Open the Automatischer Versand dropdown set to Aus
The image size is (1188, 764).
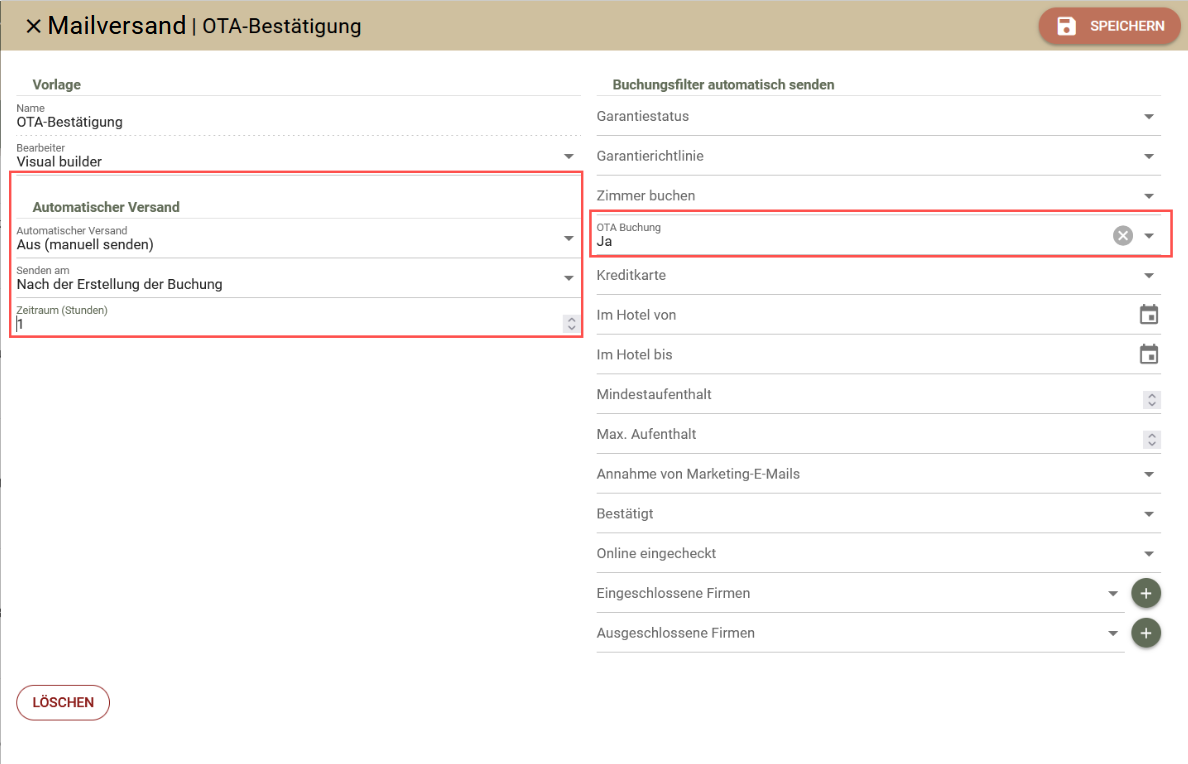click(299, 239)
